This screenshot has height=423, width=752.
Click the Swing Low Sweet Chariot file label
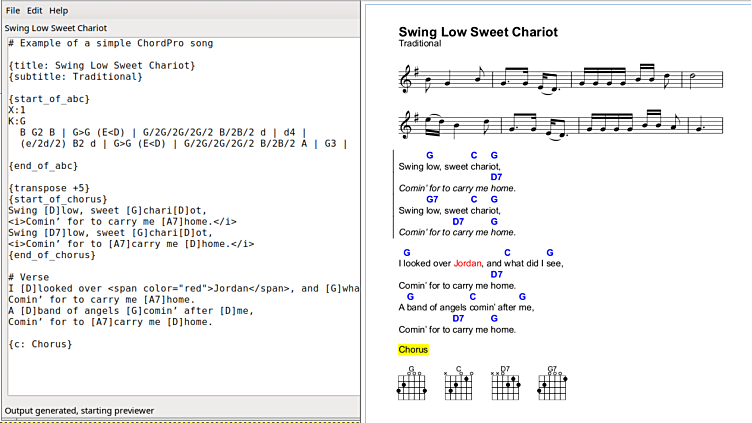point(55,28)
